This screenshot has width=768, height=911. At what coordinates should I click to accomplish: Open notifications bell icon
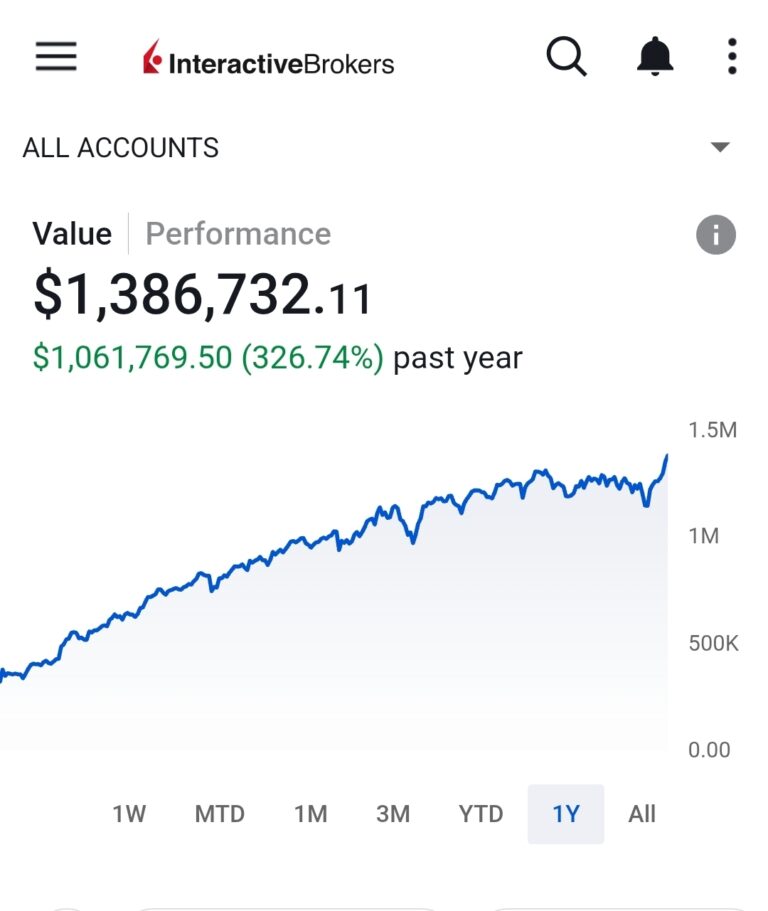click(x=656, y=57)
